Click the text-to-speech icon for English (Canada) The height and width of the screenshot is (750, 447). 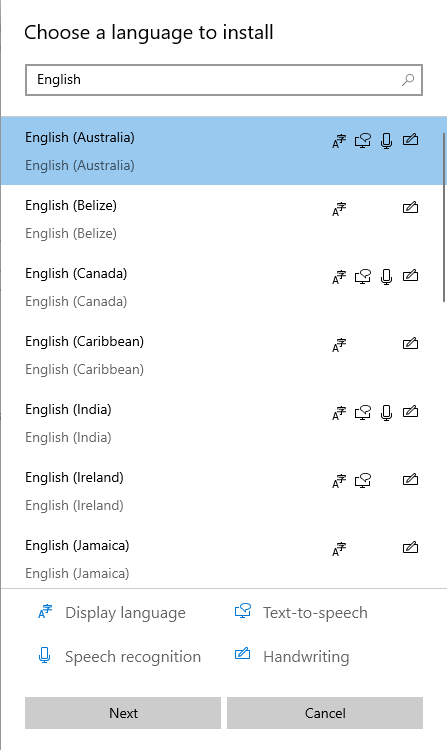pos(363,276)
